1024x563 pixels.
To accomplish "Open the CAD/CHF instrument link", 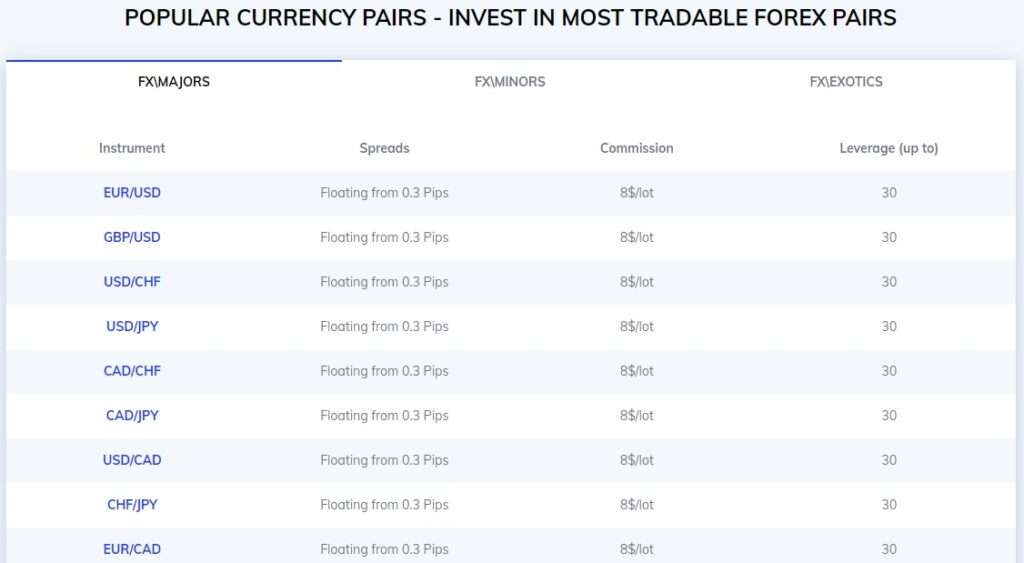I will (132, 371).
